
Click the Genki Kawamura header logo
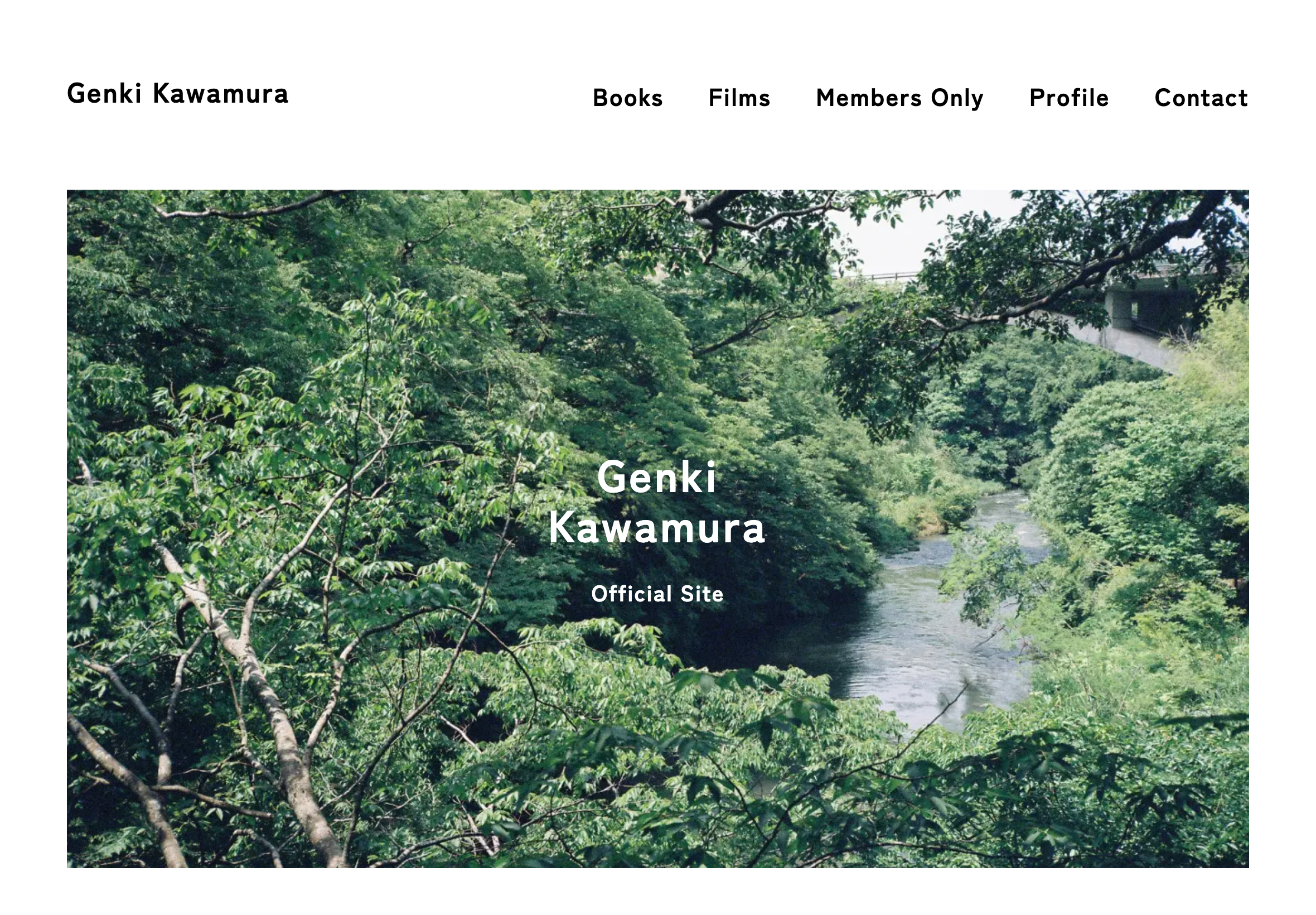tap(178, 94)
